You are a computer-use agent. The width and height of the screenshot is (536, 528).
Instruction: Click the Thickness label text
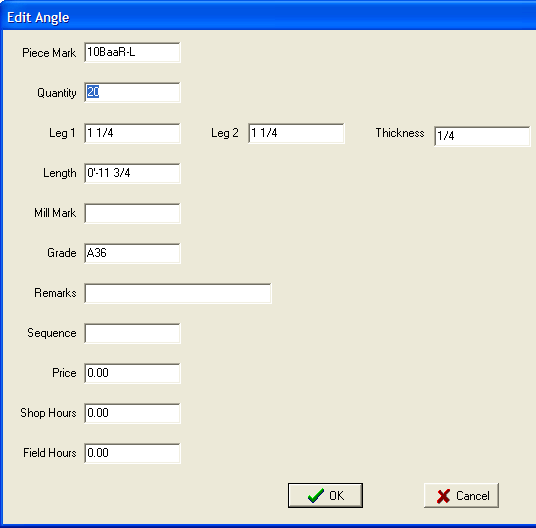(x=400, y=133)
